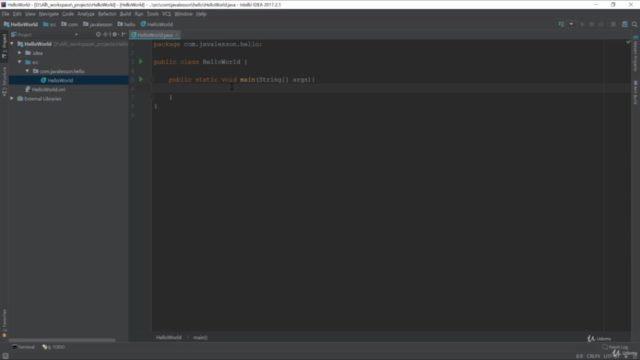The image size is (640, 360).
Task: Open the File menu
Action: coord(5,14)
